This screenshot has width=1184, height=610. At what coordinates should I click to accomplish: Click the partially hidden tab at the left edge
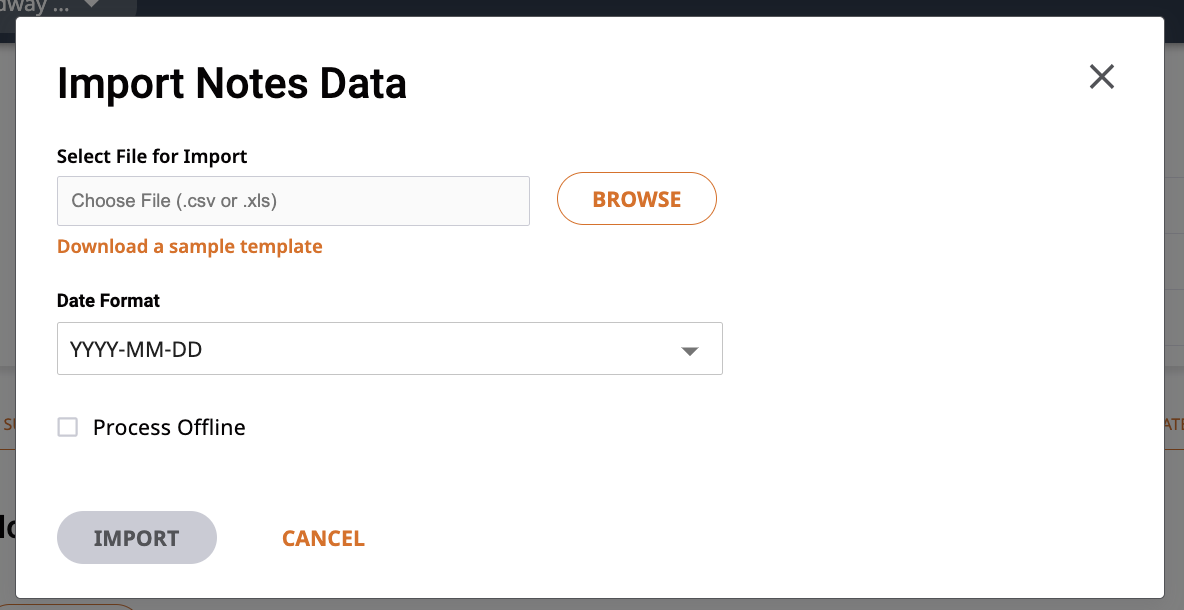tap(8, 424)
